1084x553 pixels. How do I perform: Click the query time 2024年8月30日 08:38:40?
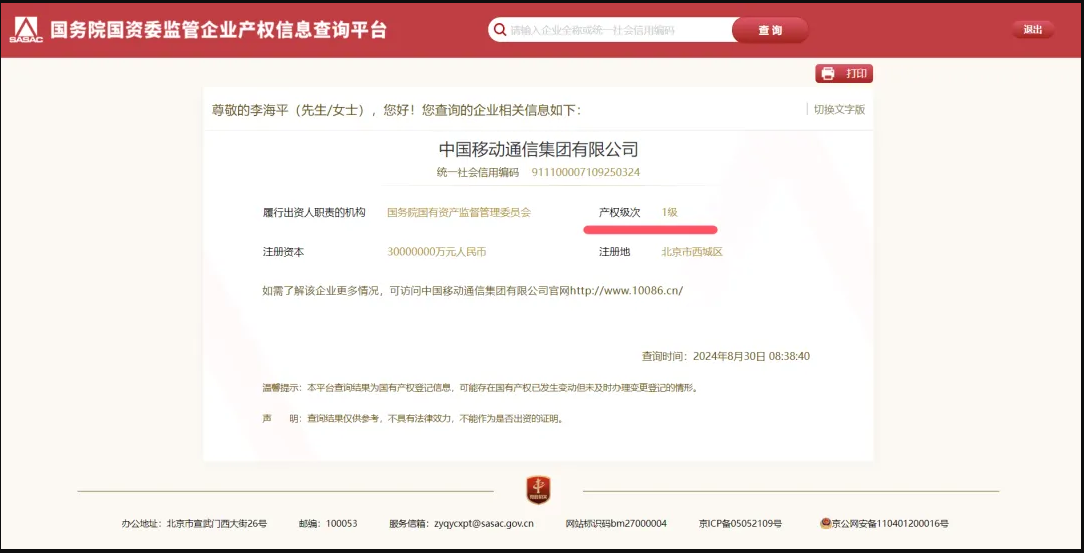[751, 357]
